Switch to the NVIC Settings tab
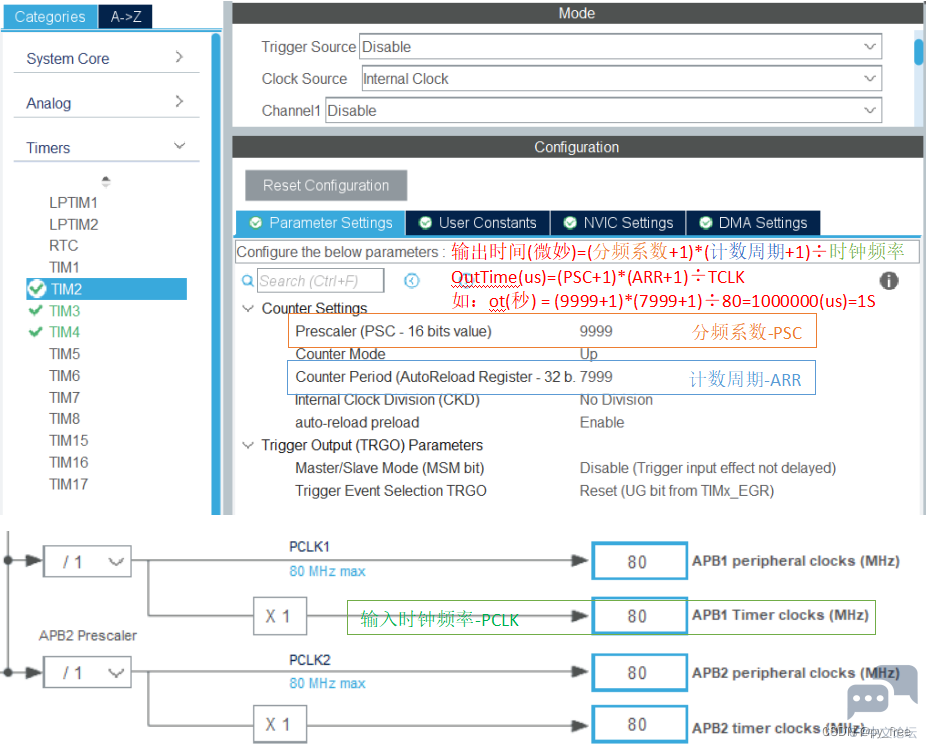The width and height of the screenshot is (926, 748). pos(617,223)
